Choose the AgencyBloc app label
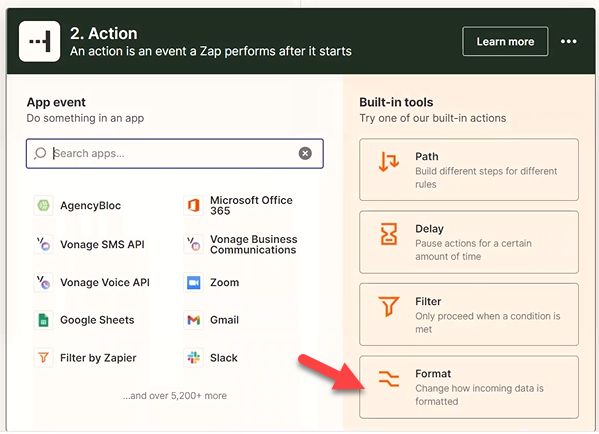This screenshot has width=599, height=434. 91,206
